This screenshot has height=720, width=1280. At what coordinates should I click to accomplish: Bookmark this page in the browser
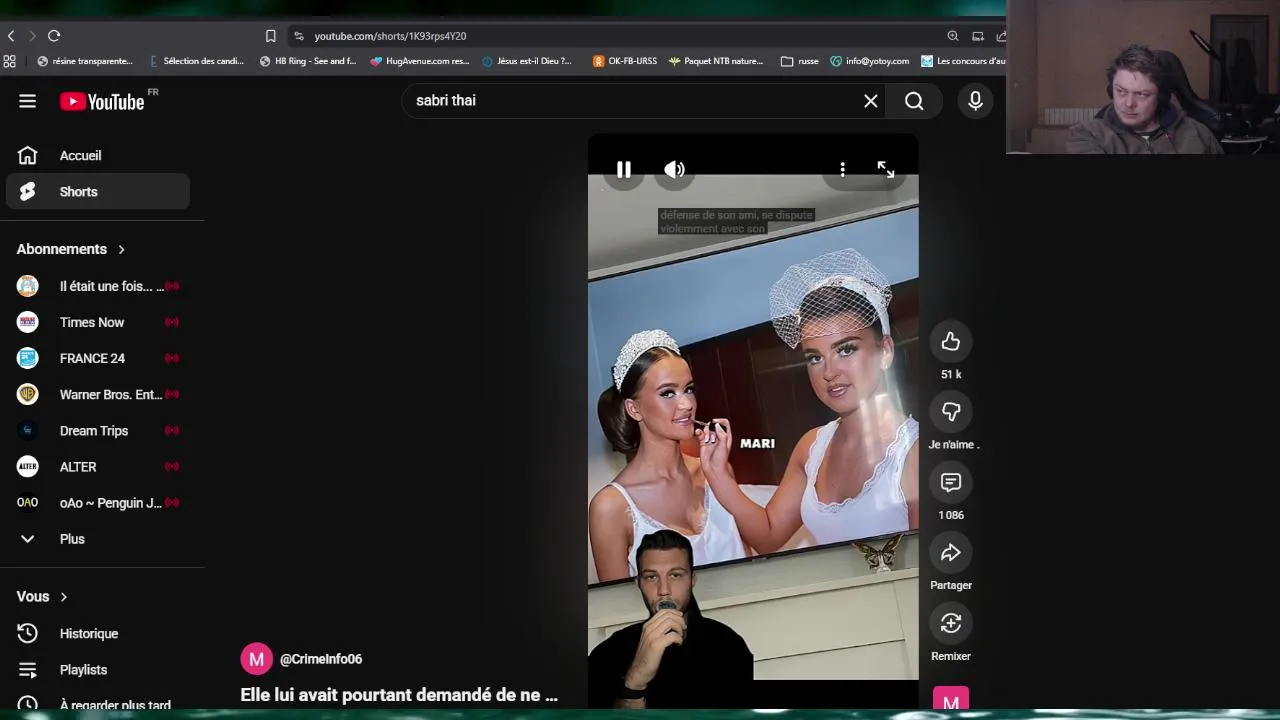(271, 36)
